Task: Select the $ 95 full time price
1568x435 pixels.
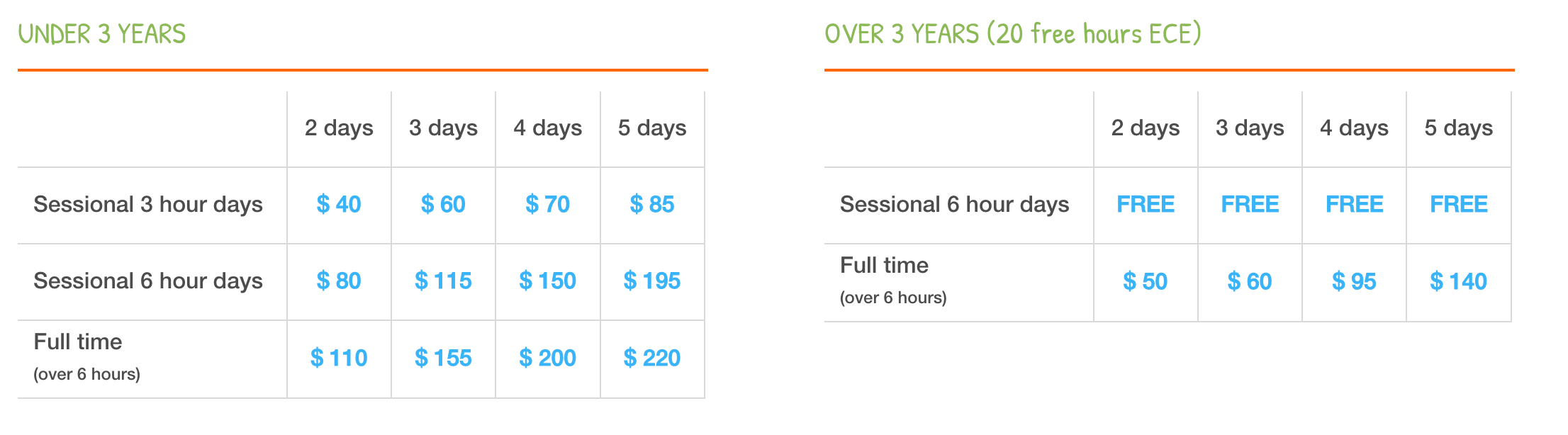Action: click(1354, 282)
